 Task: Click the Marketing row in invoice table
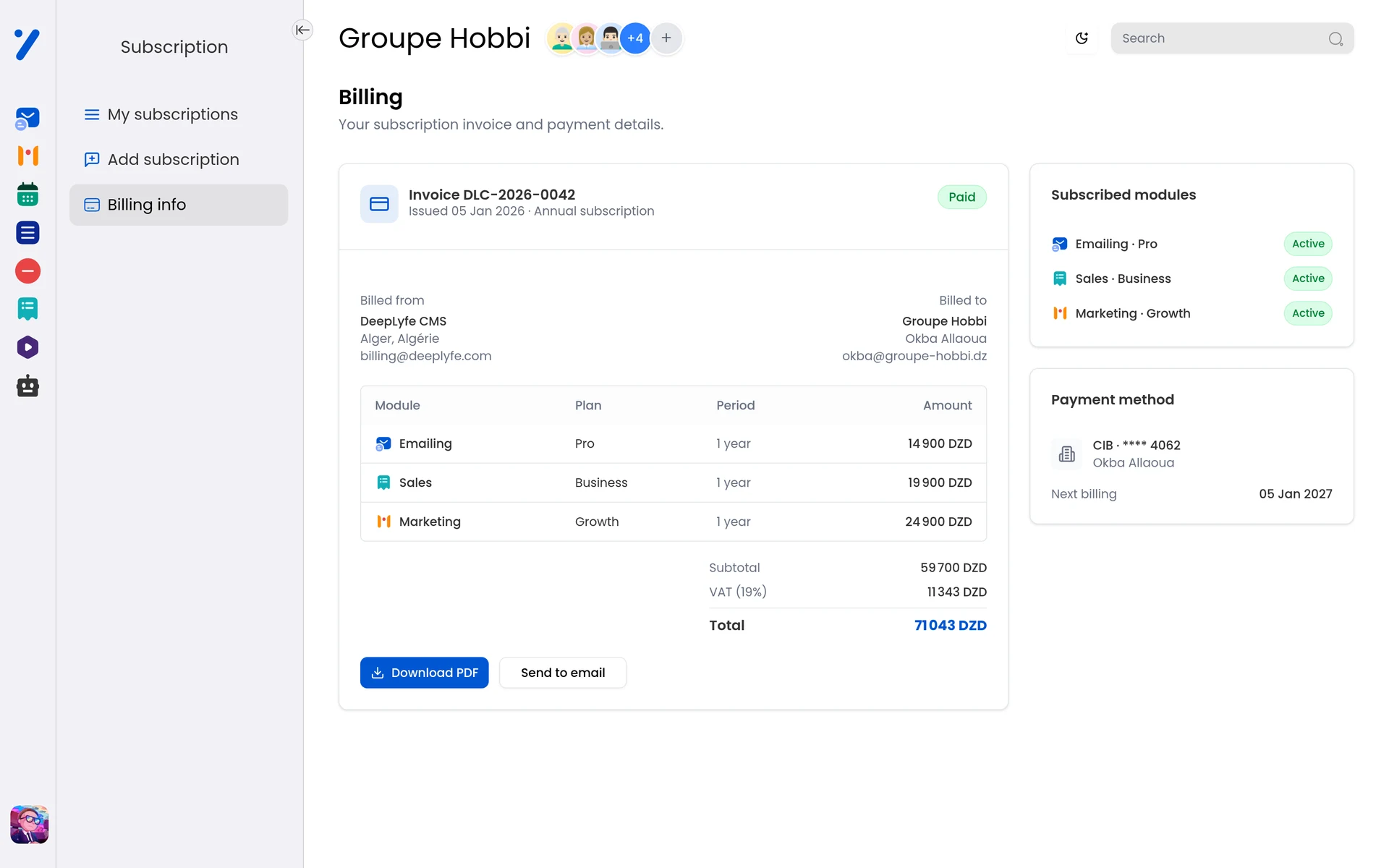pos(673,522)
